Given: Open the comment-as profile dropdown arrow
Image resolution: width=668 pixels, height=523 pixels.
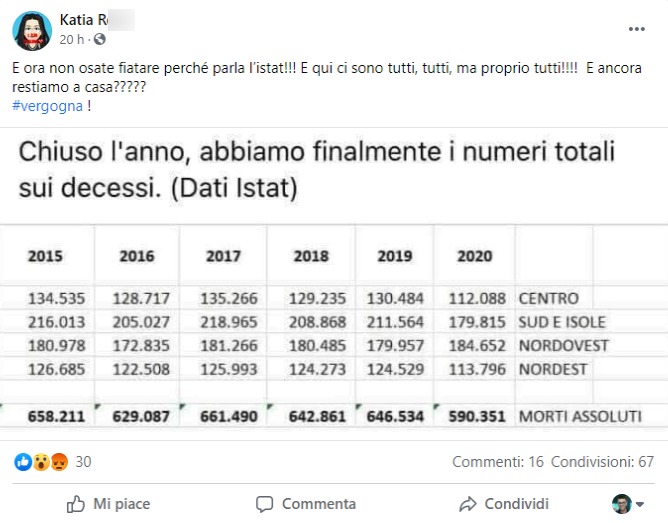Looking at the screenshot, I should [x=639, y=504].
